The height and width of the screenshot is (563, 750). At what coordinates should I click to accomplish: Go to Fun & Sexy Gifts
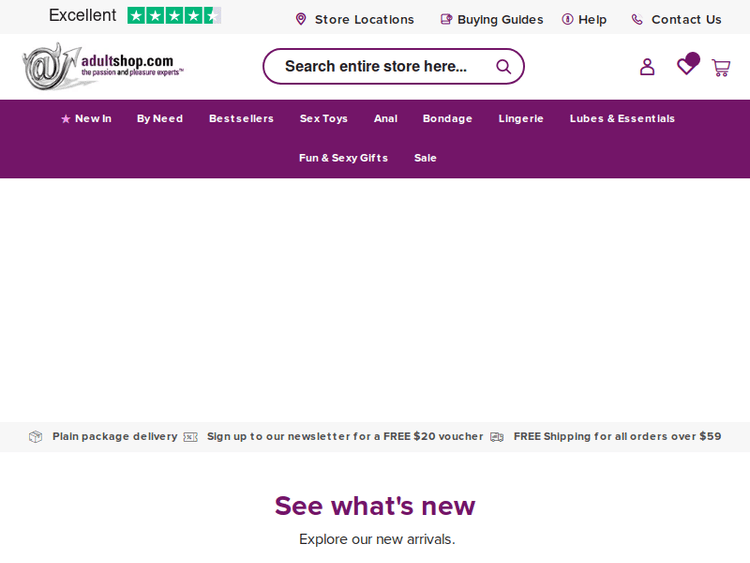tap(343, 158)
